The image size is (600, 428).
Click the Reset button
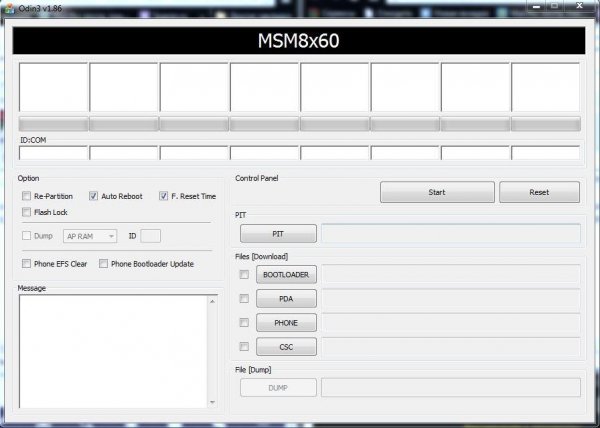point(539,192)
